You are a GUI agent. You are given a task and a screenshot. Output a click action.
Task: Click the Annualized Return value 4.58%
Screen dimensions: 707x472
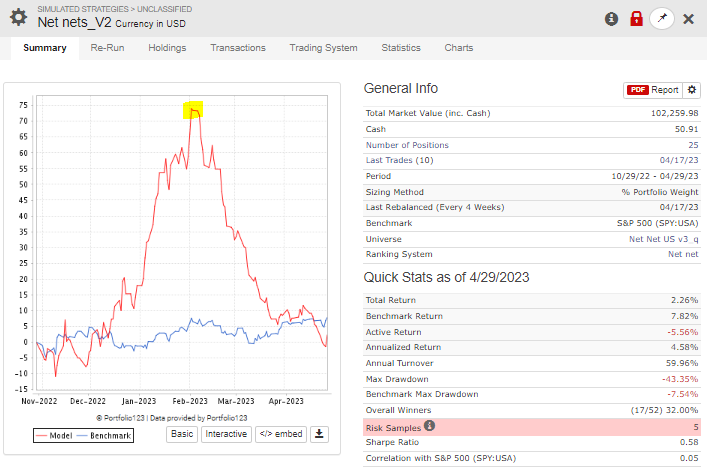click(684, 347)
